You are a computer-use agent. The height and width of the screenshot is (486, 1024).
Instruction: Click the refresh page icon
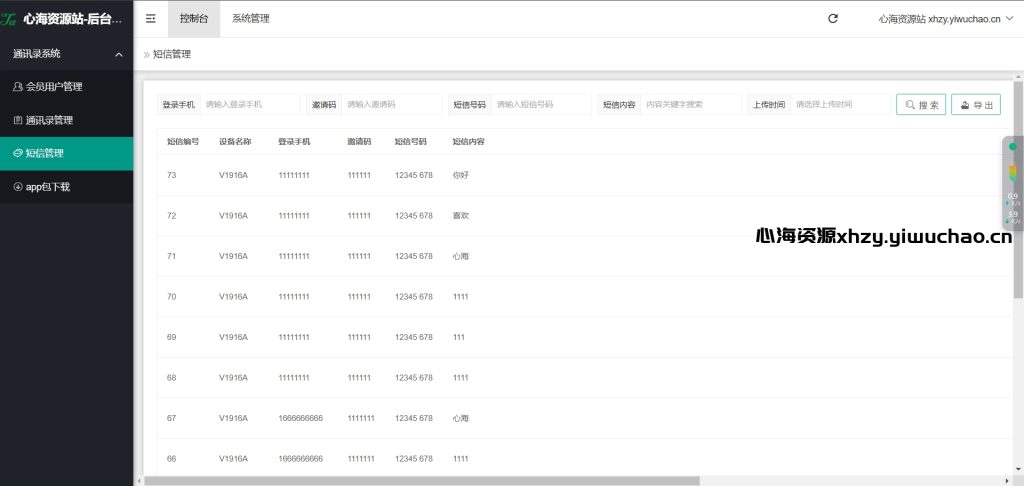(x=833, y=19)
